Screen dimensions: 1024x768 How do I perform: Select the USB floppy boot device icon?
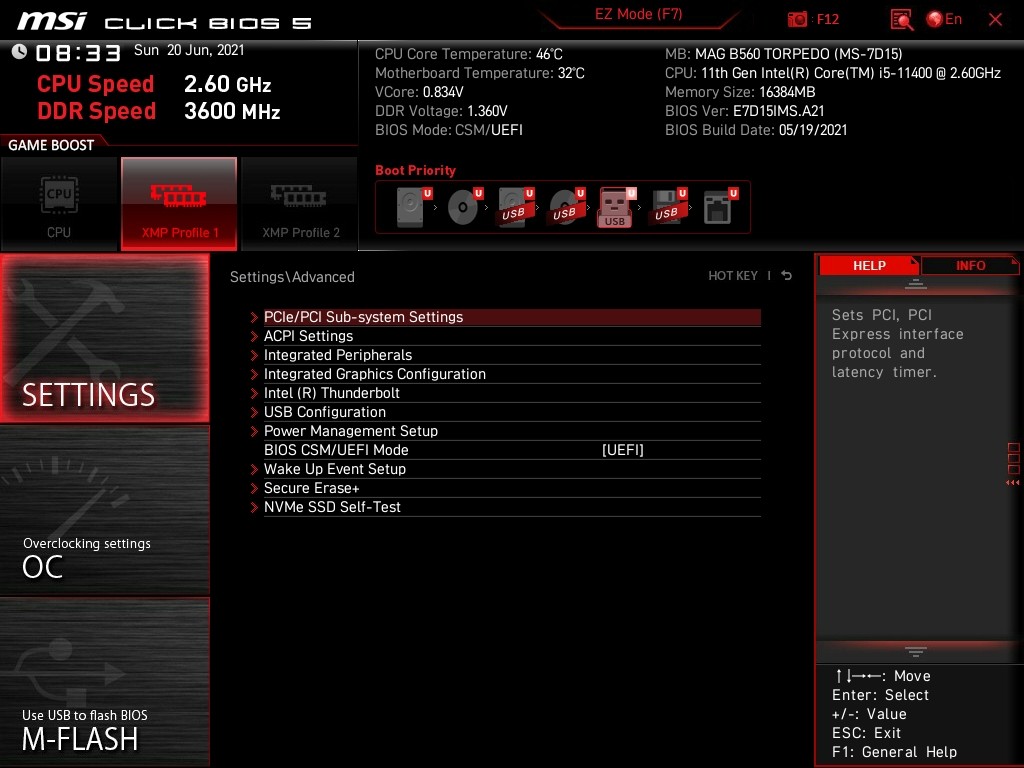pos(667,208)
